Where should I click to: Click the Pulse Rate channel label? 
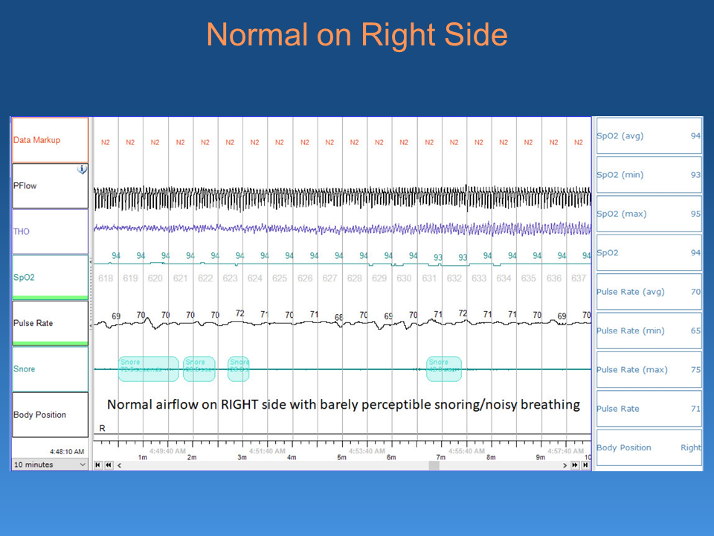point(48,323)
